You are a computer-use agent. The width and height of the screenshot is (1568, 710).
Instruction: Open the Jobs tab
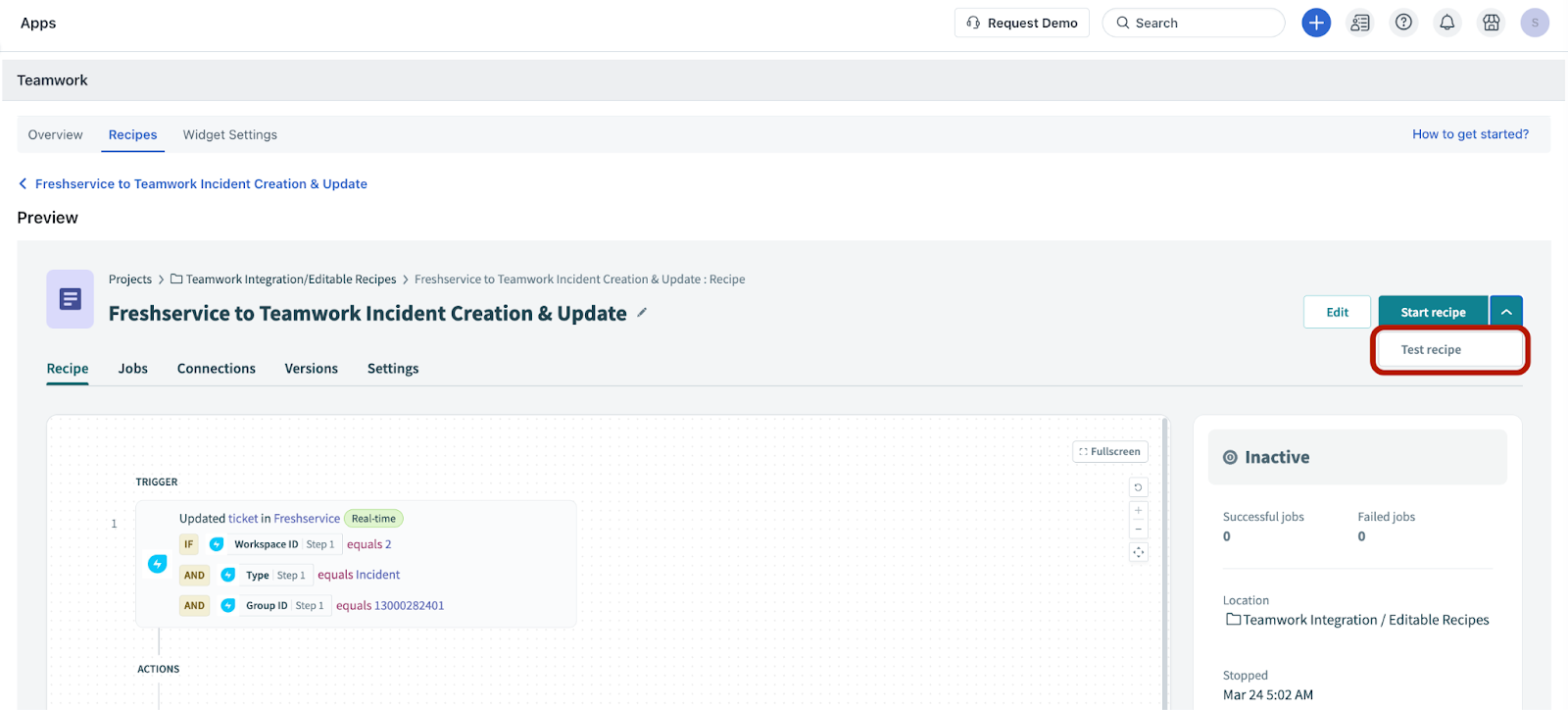(133, 369)
